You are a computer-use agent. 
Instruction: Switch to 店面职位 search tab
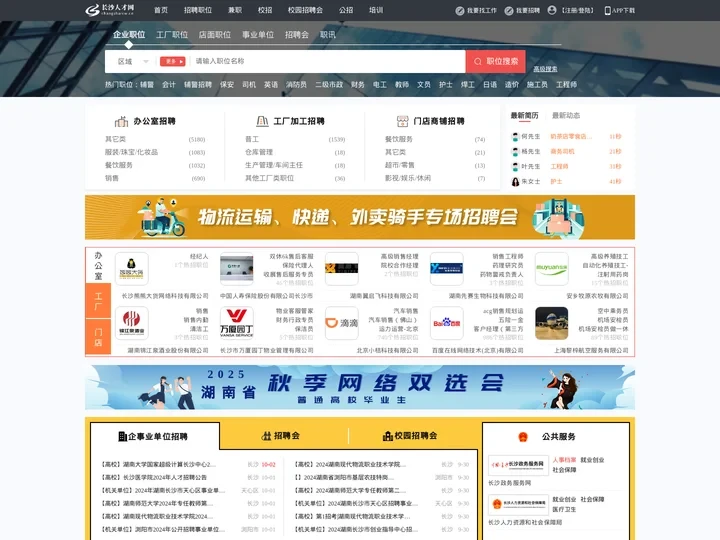[214, 34]
